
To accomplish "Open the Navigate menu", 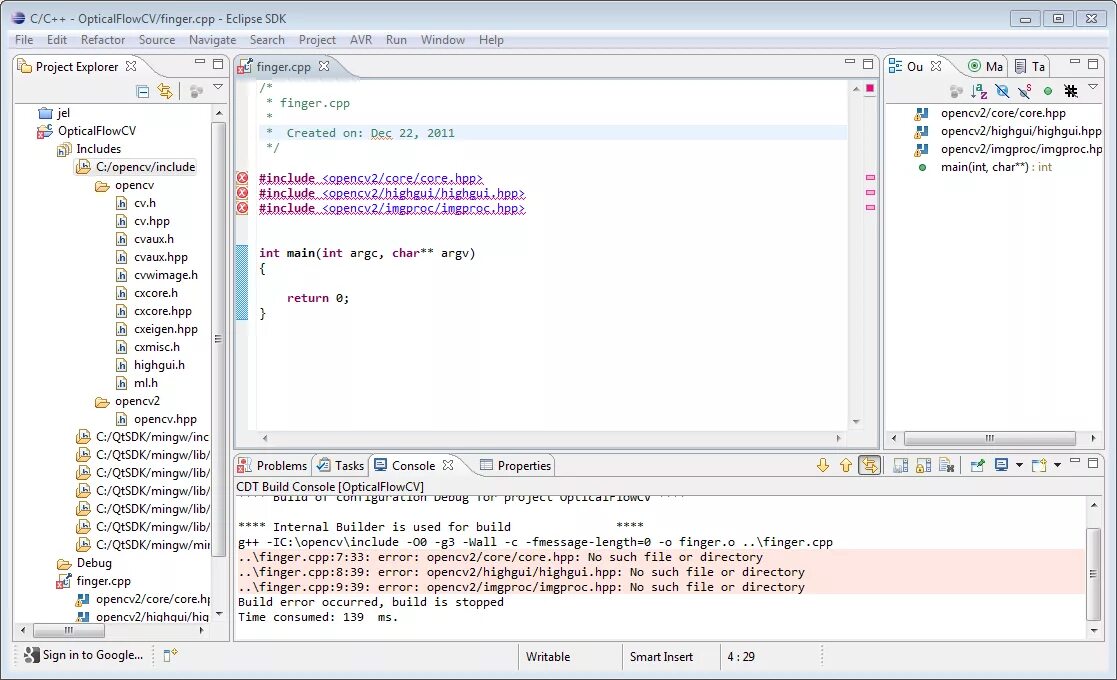I will click(212, 40).
